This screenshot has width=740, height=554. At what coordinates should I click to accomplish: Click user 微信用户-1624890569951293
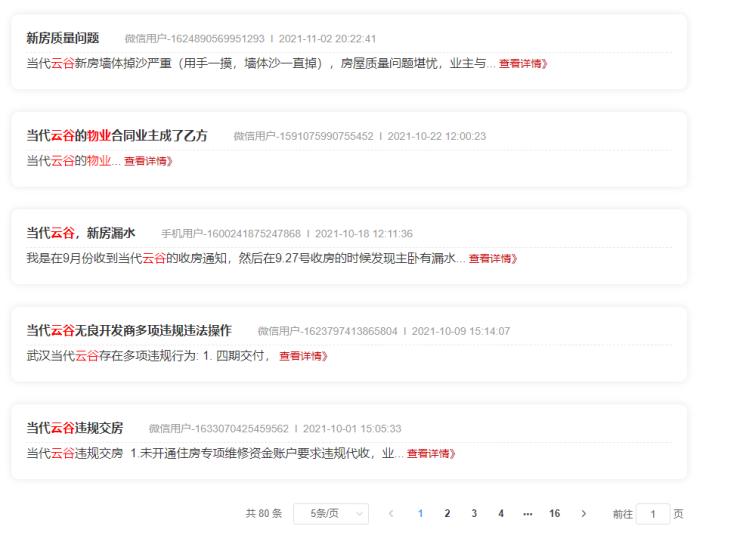click(194, 39)
